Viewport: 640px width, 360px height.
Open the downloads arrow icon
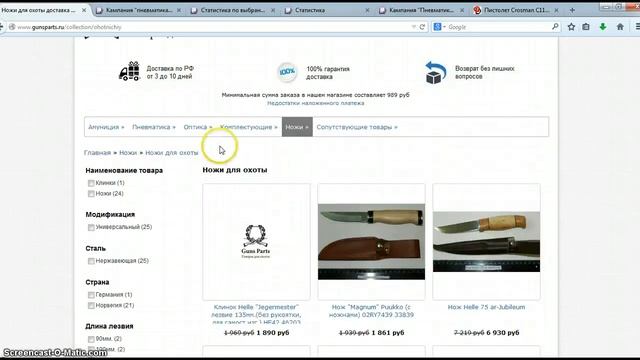(x=602, y=27)
